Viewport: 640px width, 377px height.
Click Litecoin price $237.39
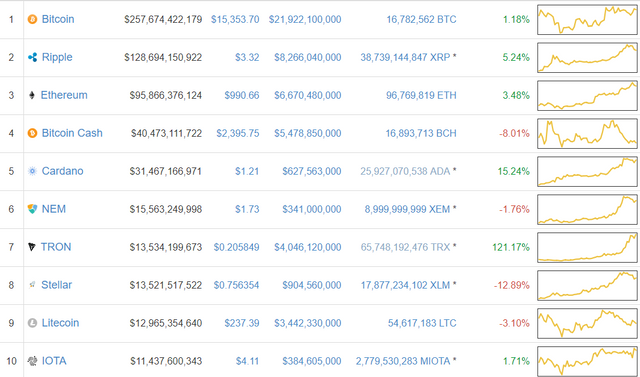(x=242, y=323)
